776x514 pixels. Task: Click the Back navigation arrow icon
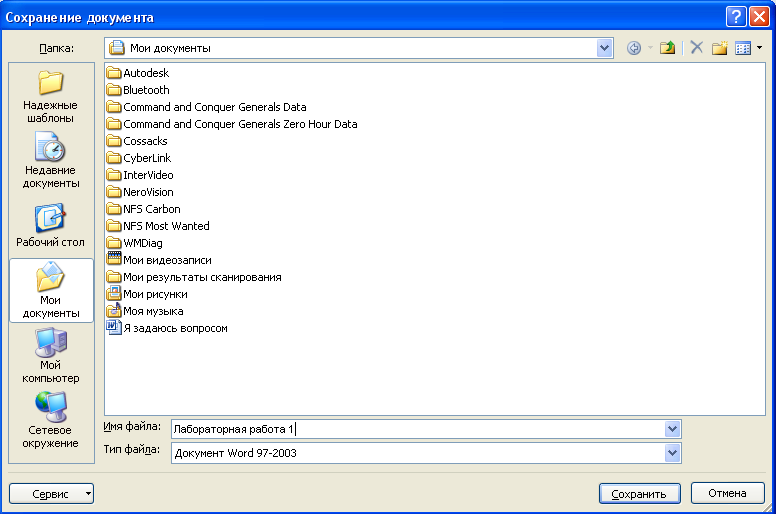(x=634, y=48)
